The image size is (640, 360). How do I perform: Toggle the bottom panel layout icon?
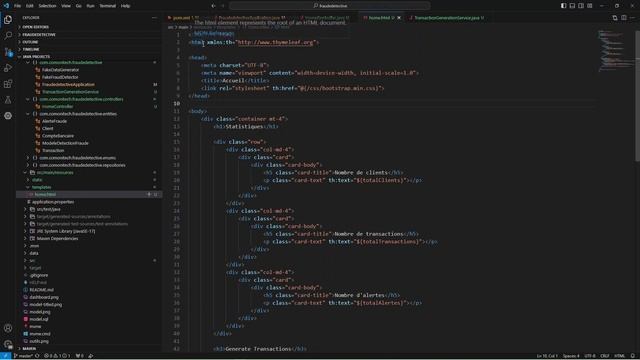click(572, 6)
